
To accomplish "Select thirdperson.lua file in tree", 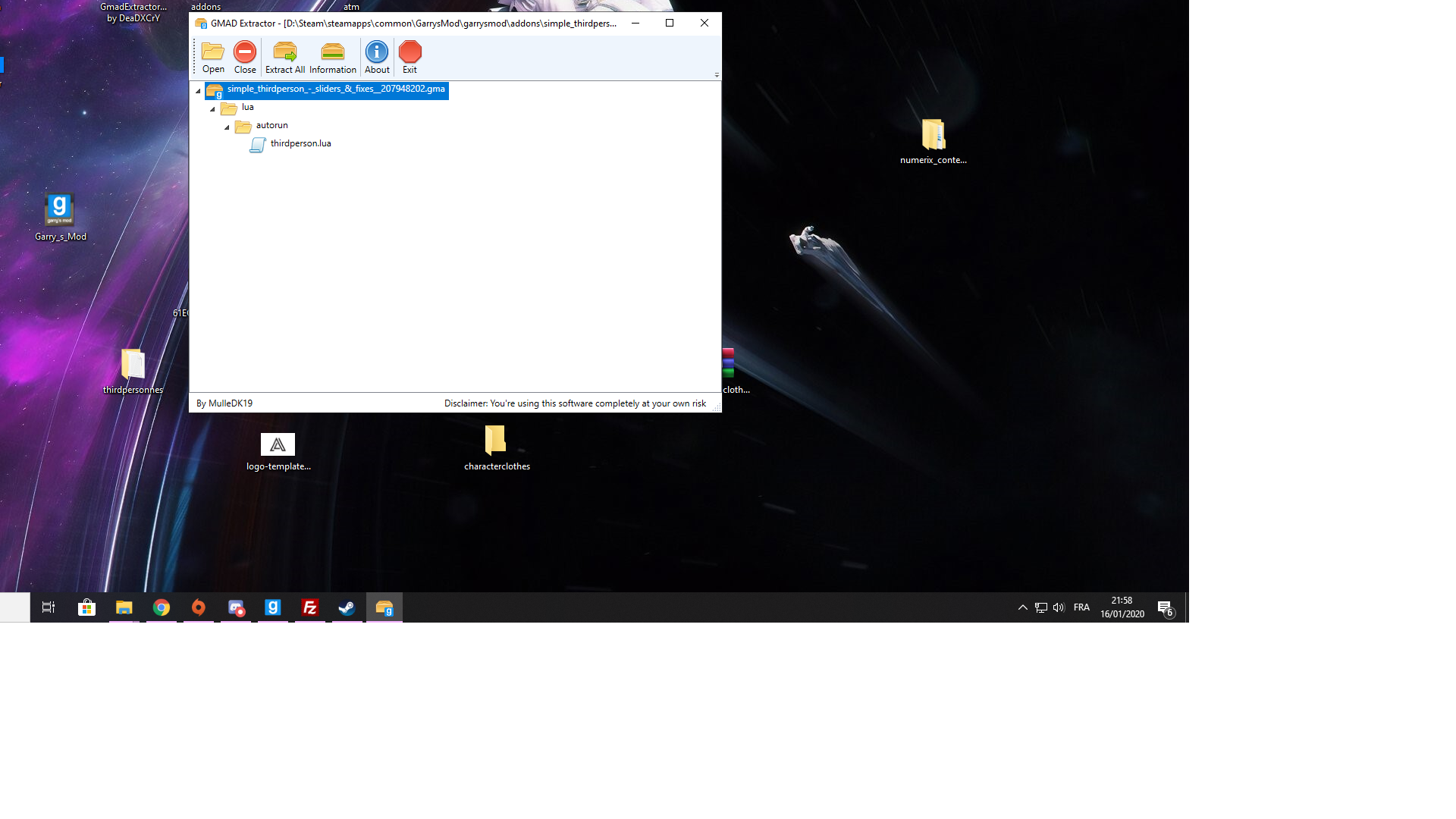I will 300,143.
